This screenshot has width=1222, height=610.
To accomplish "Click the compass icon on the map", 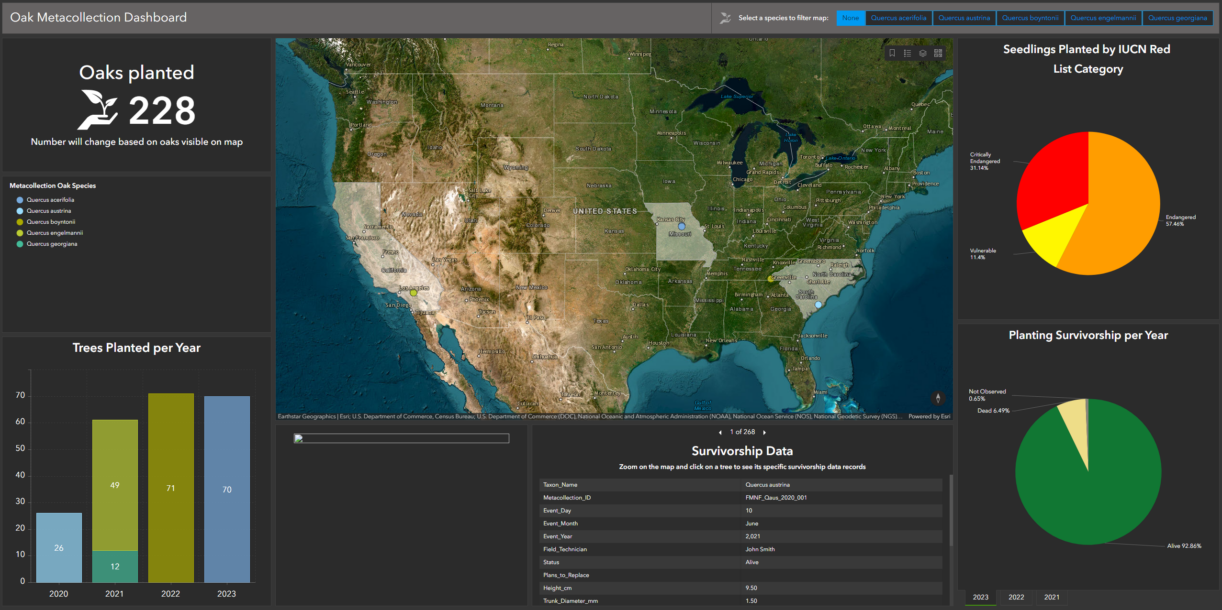I will click(x=938, y=398).
